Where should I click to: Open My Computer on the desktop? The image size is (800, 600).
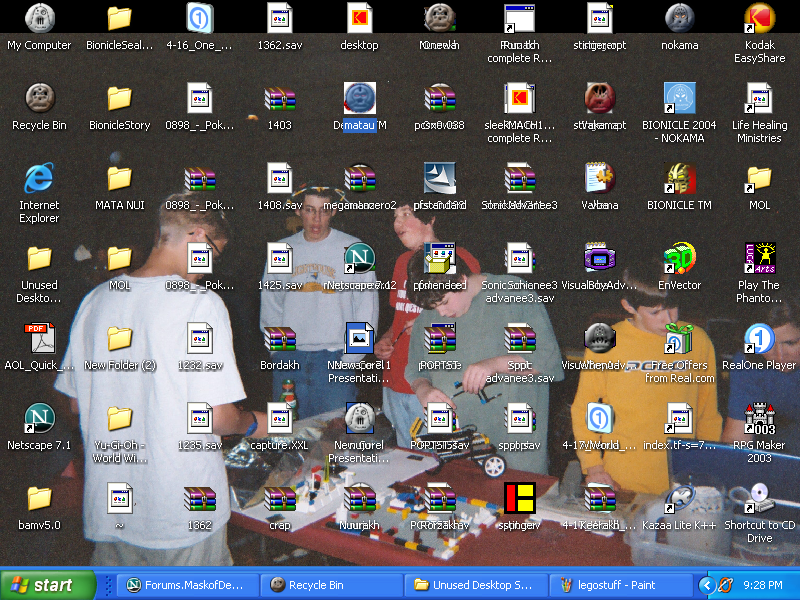pyautogui.click(x=39, y=22)
